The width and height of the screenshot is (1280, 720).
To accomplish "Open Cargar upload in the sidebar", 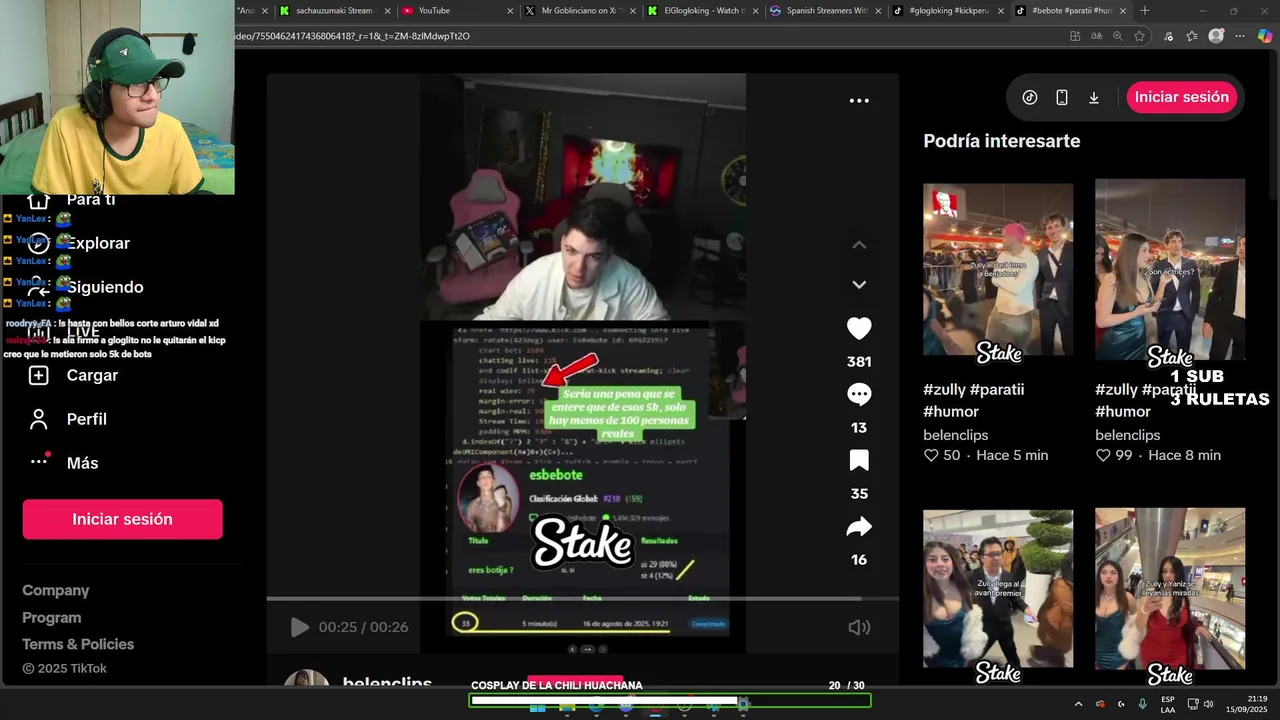I will click(x=92, y=375).
